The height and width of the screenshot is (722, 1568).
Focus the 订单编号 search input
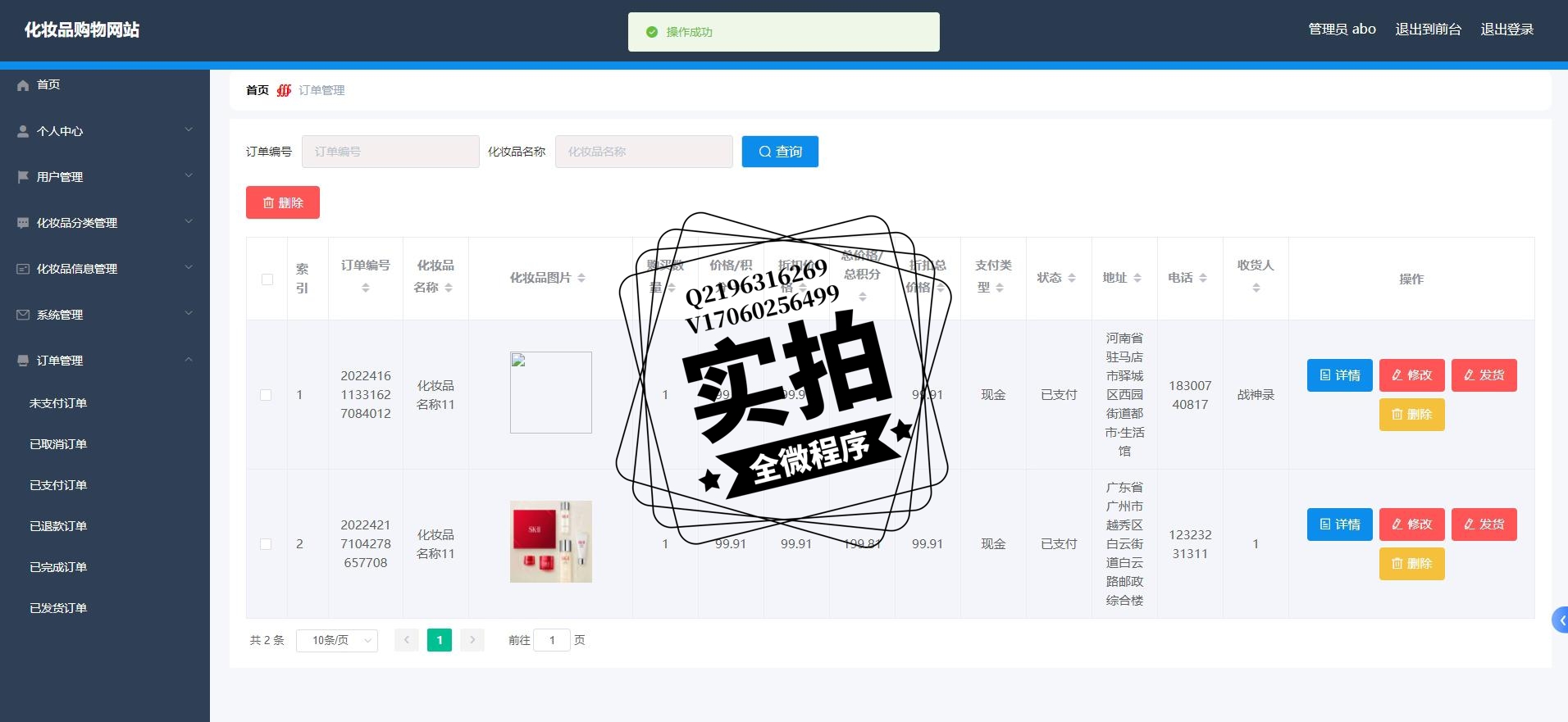[x=390, y=152]
